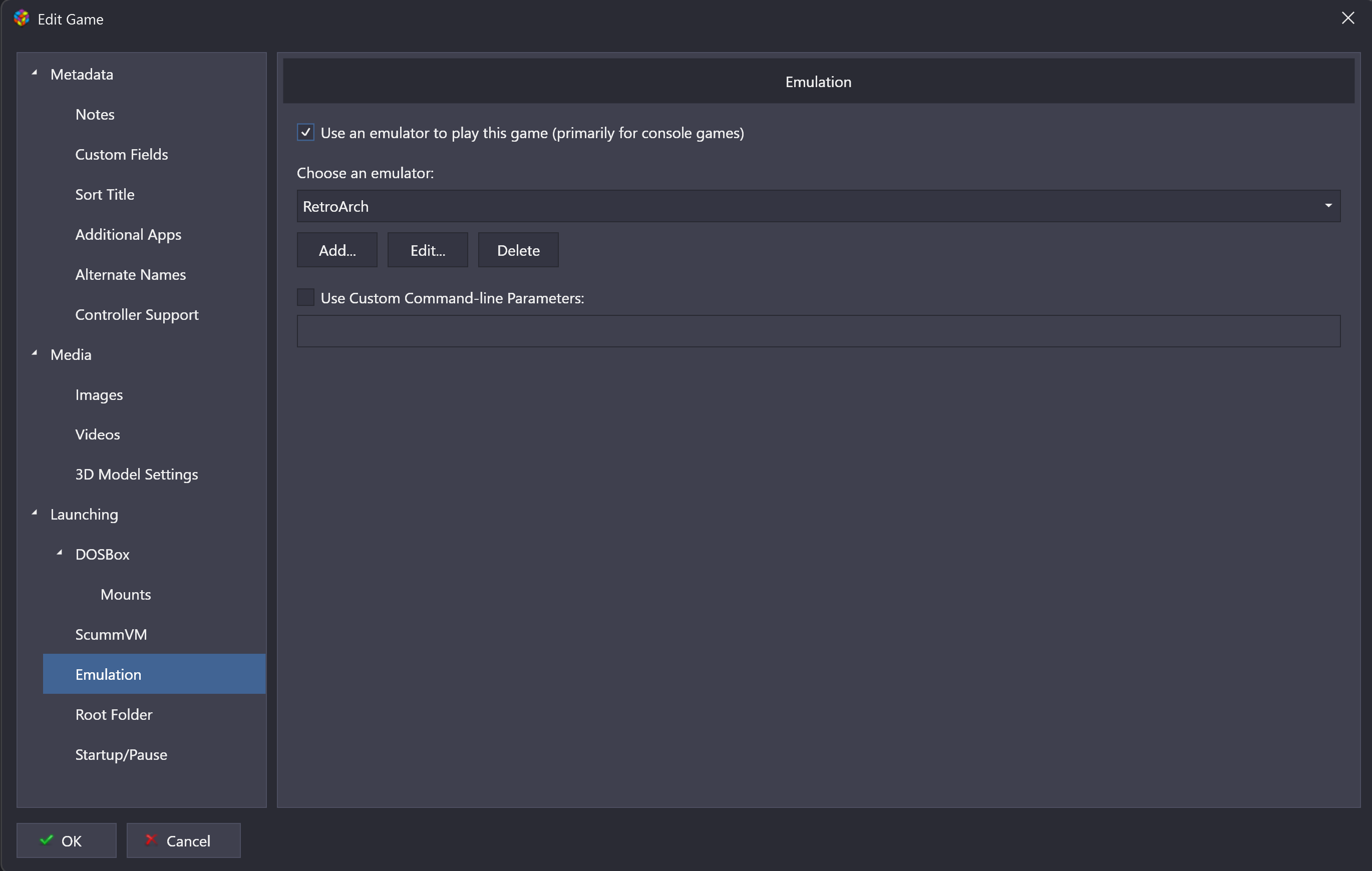Open the Notes page
This screenshot has width=1372, height=871.
95,115
